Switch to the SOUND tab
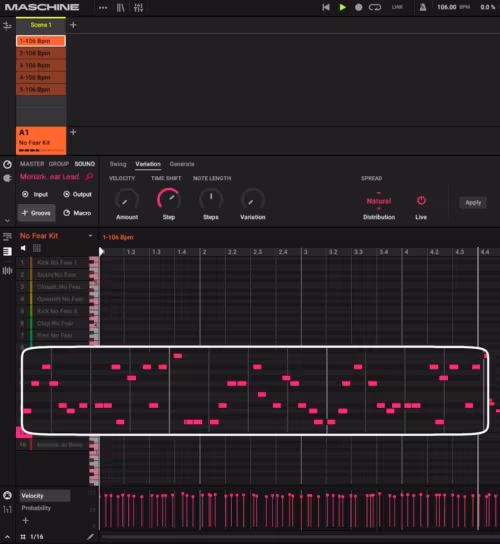500x544 pixels. (x=85, y=164)
